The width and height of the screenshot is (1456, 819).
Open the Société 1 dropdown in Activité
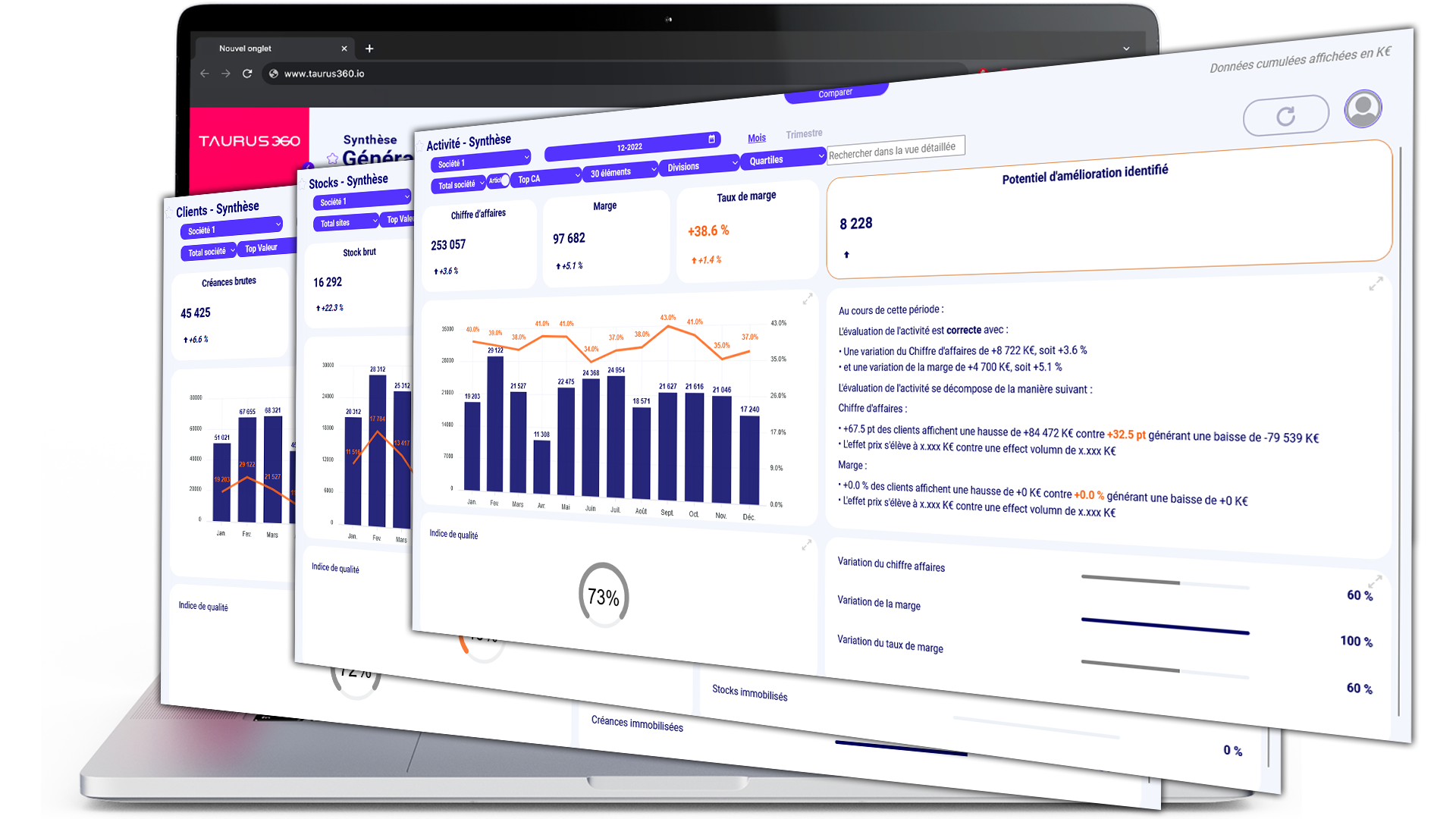[481, 161]
